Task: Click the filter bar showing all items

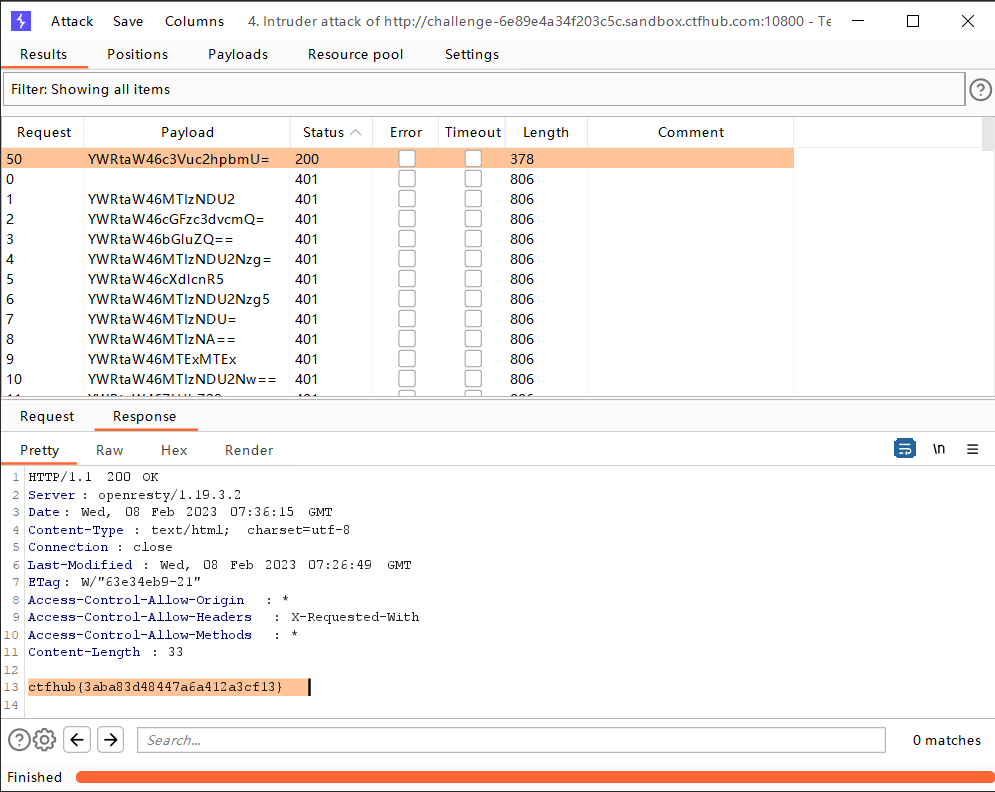Action: [483, 89]
